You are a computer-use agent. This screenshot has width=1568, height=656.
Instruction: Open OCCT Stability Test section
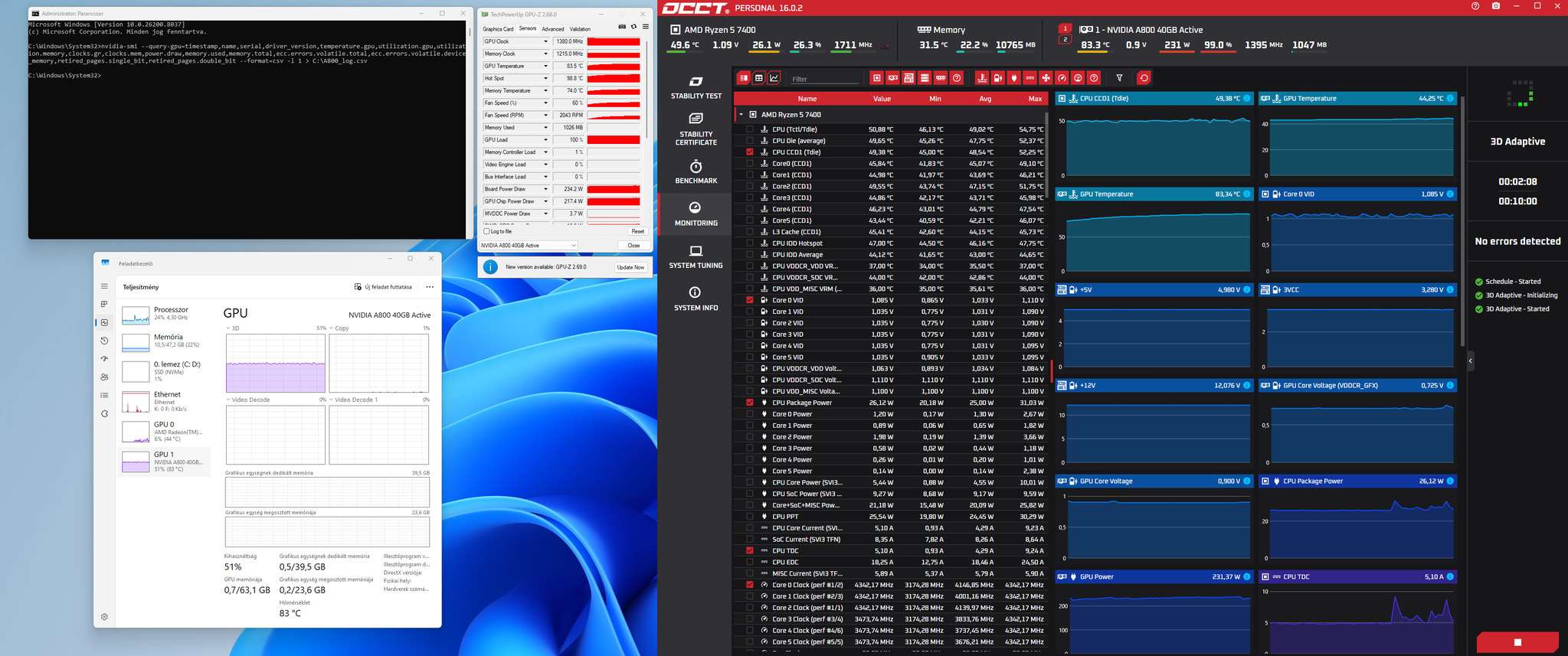click(696, 88)
